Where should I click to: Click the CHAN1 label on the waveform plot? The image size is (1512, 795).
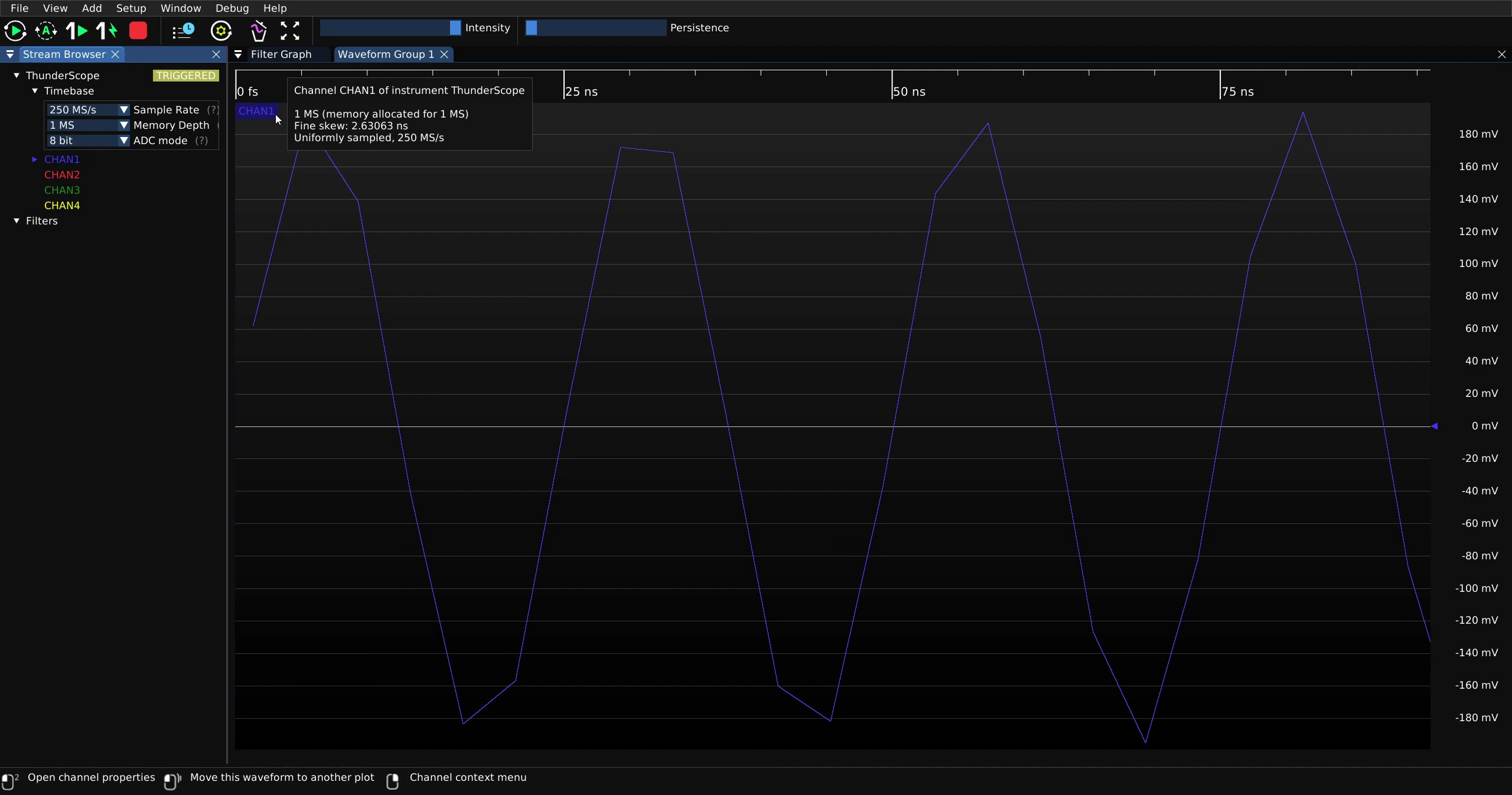pos(256,111)
